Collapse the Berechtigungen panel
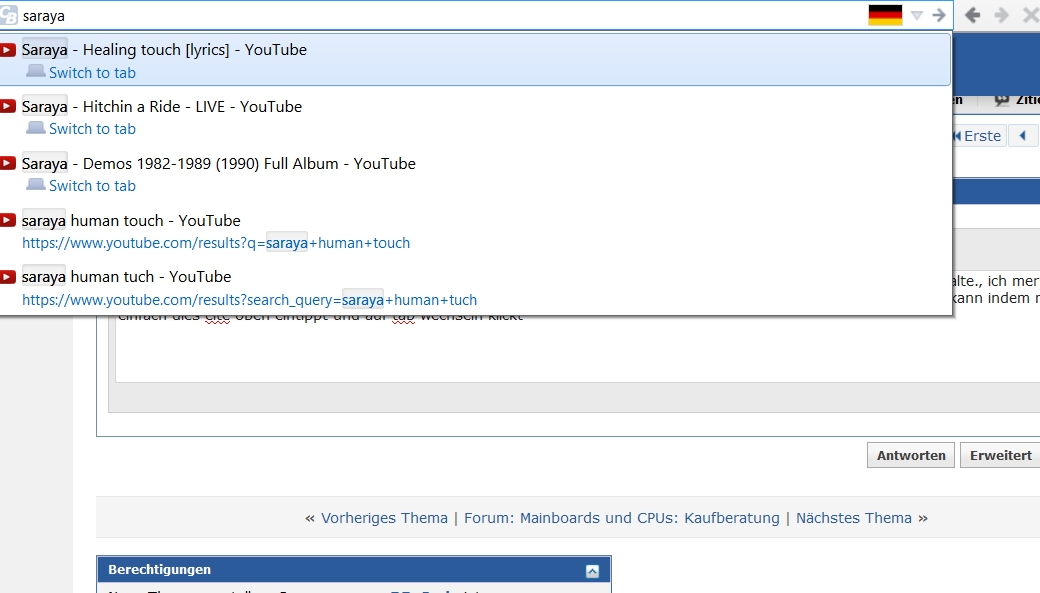The image size is (1040, 593). 592,571
